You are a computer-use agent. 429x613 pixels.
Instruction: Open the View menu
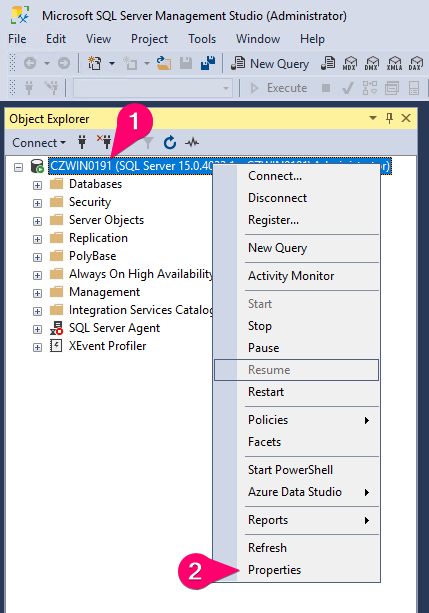tap(99, 39)
